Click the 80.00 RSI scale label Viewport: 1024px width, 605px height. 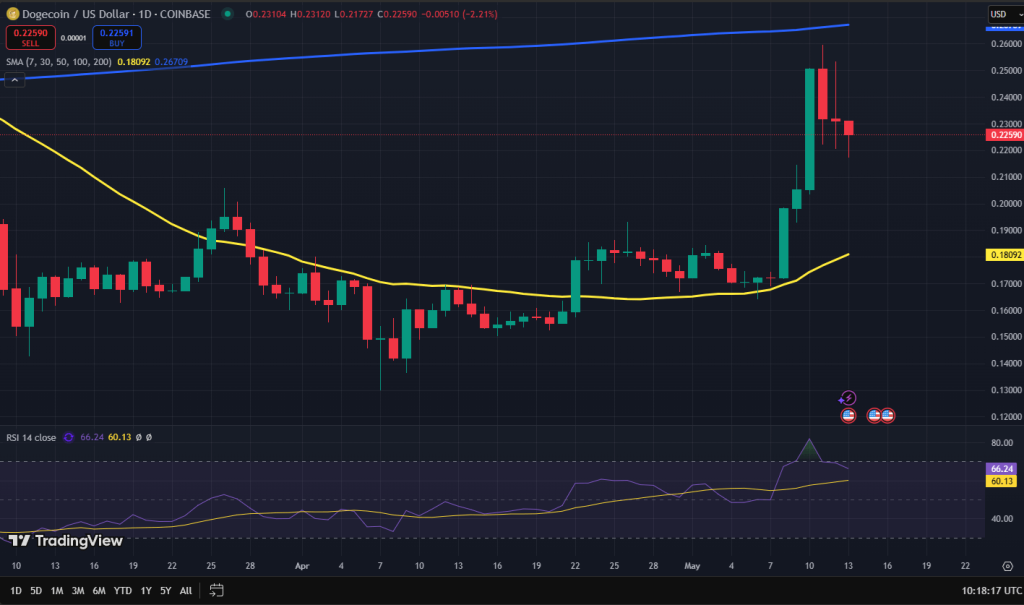(x=1002, y=443)
